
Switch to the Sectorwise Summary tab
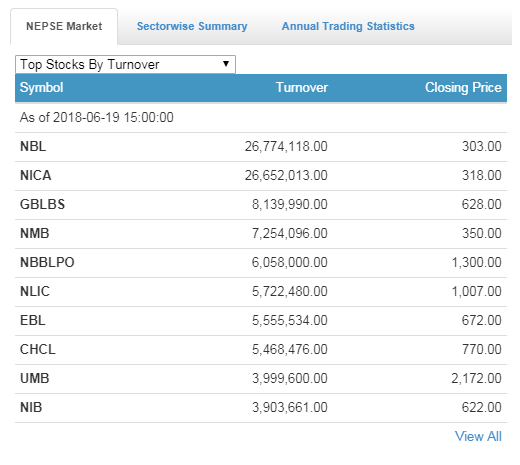[192, 26]
